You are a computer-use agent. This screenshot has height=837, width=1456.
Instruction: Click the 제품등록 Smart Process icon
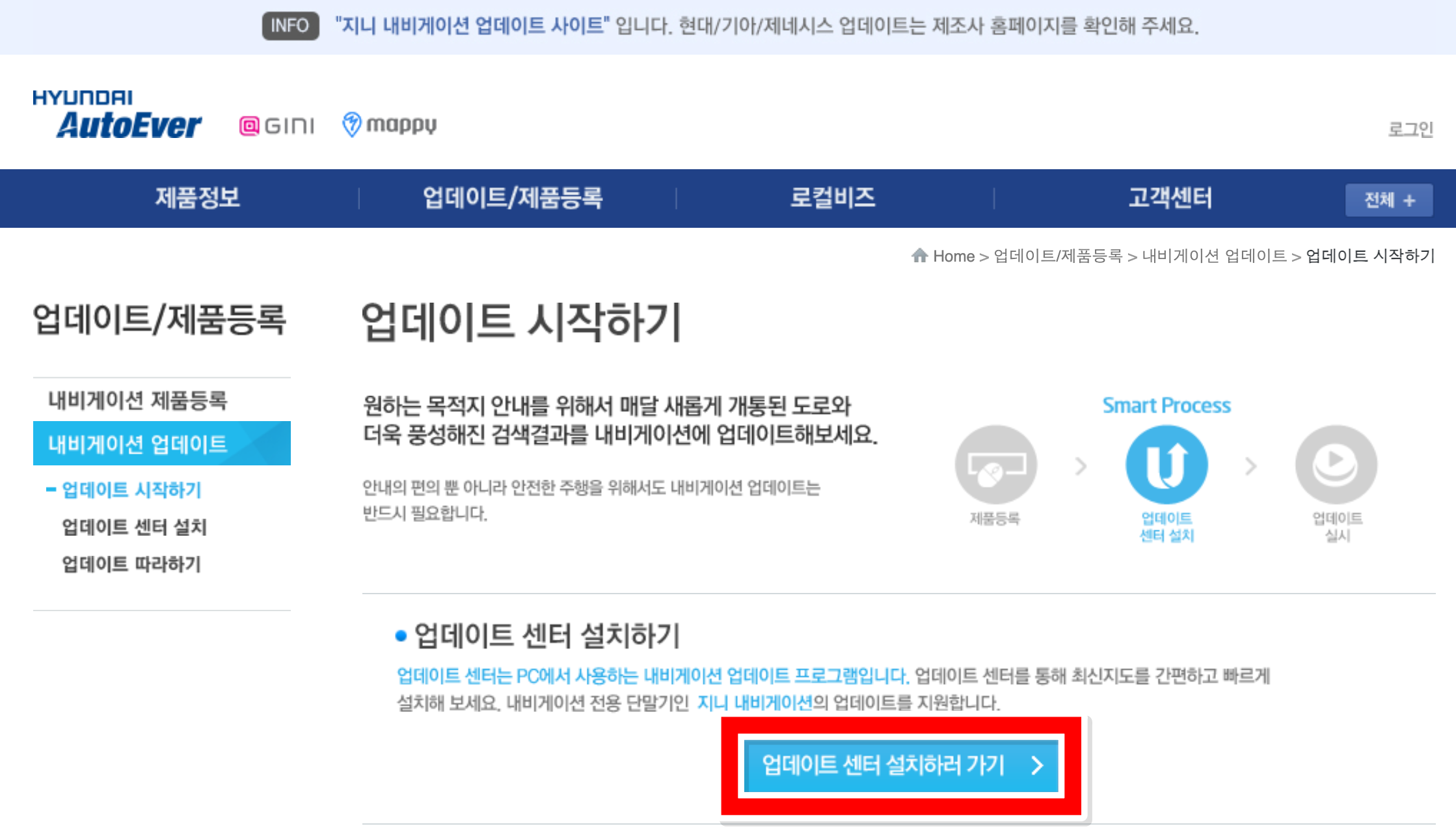click(995, 465)
